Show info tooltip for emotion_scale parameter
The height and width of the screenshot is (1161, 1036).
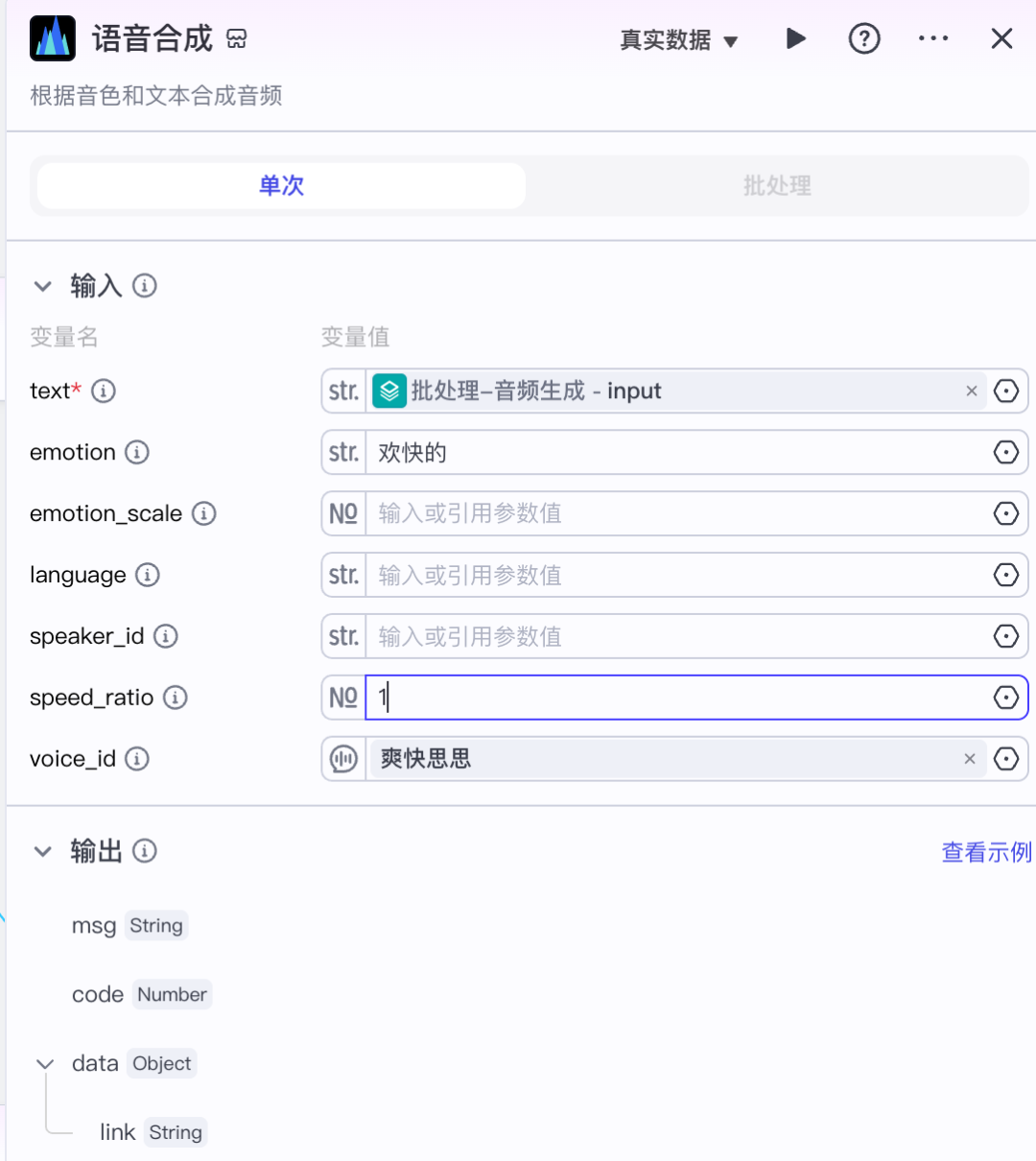coord(203,513)
